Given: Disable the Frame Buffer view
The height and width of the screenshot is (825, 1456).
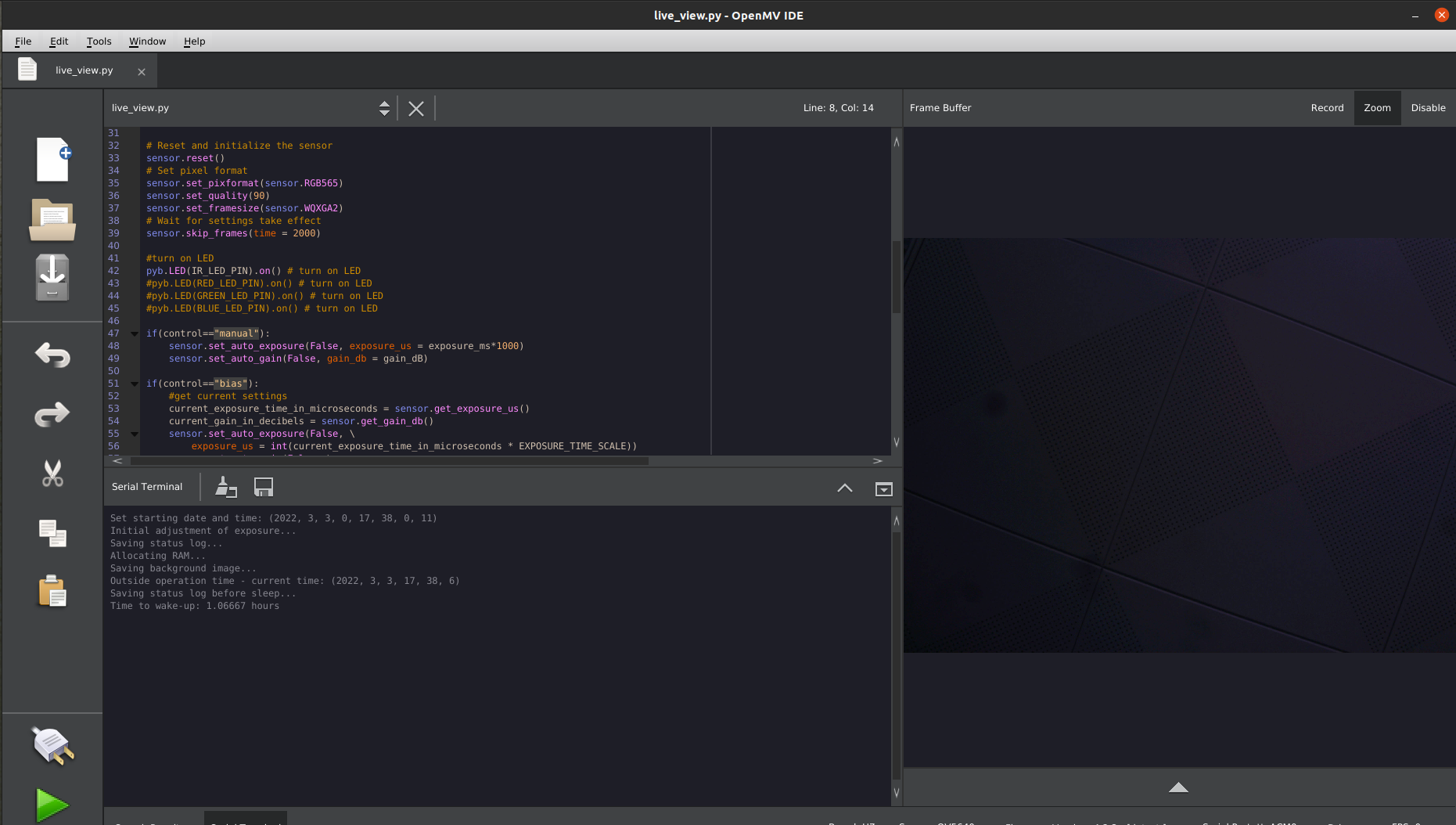Looking at the screenshot, I should 1428,107.
